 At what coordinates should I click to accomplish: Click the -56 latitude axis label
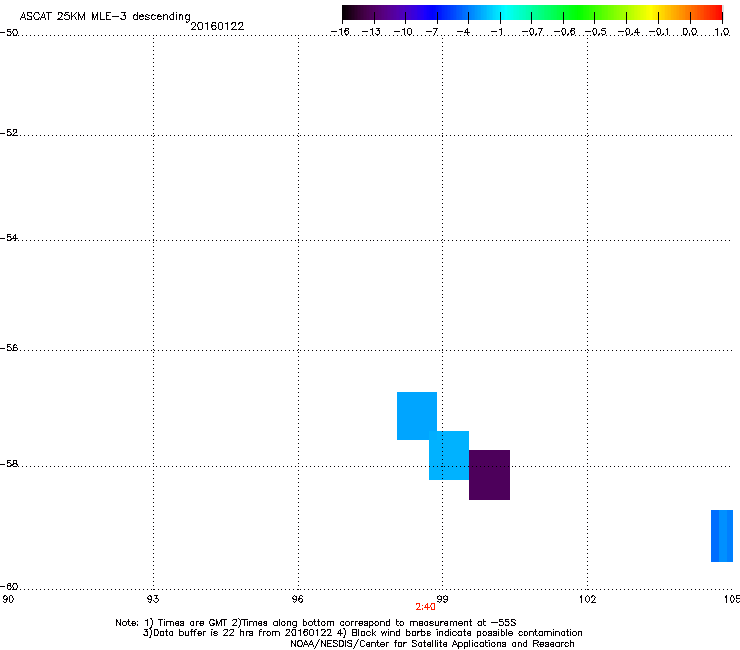point(9,347)
